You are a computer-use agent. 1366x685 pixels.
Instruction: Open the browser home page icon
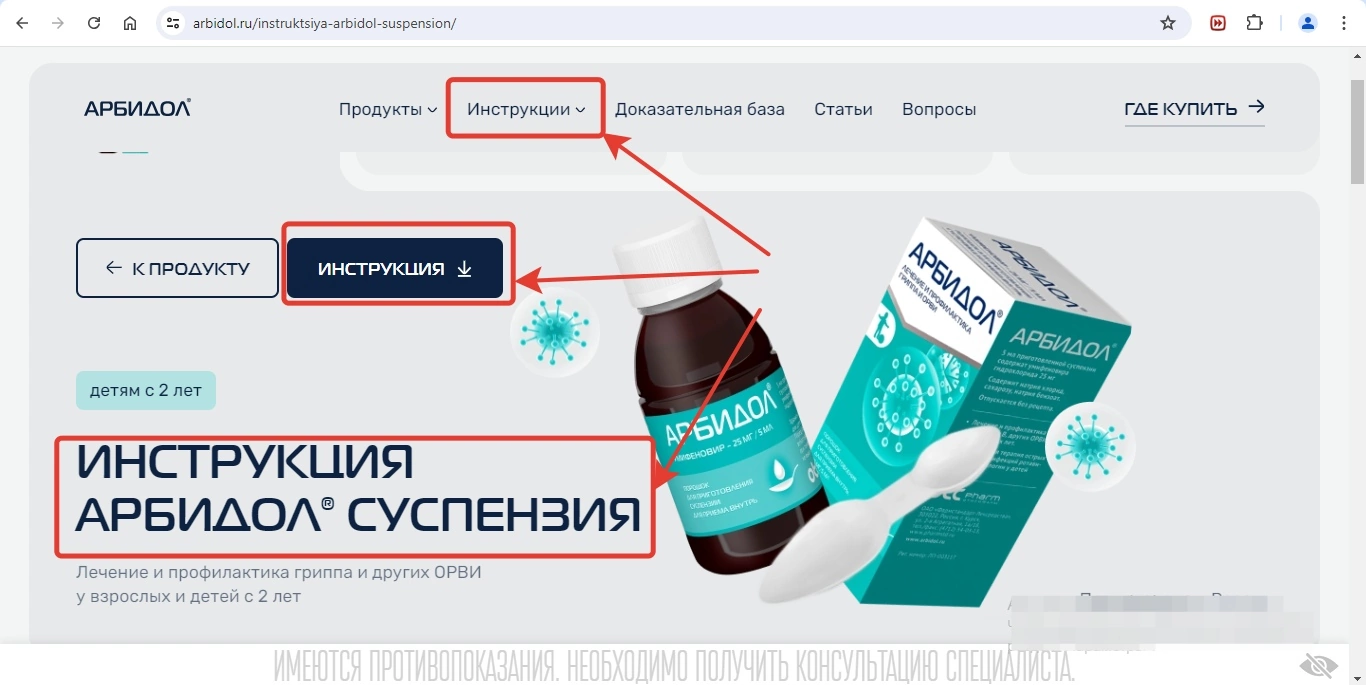[x=130, y=23]
